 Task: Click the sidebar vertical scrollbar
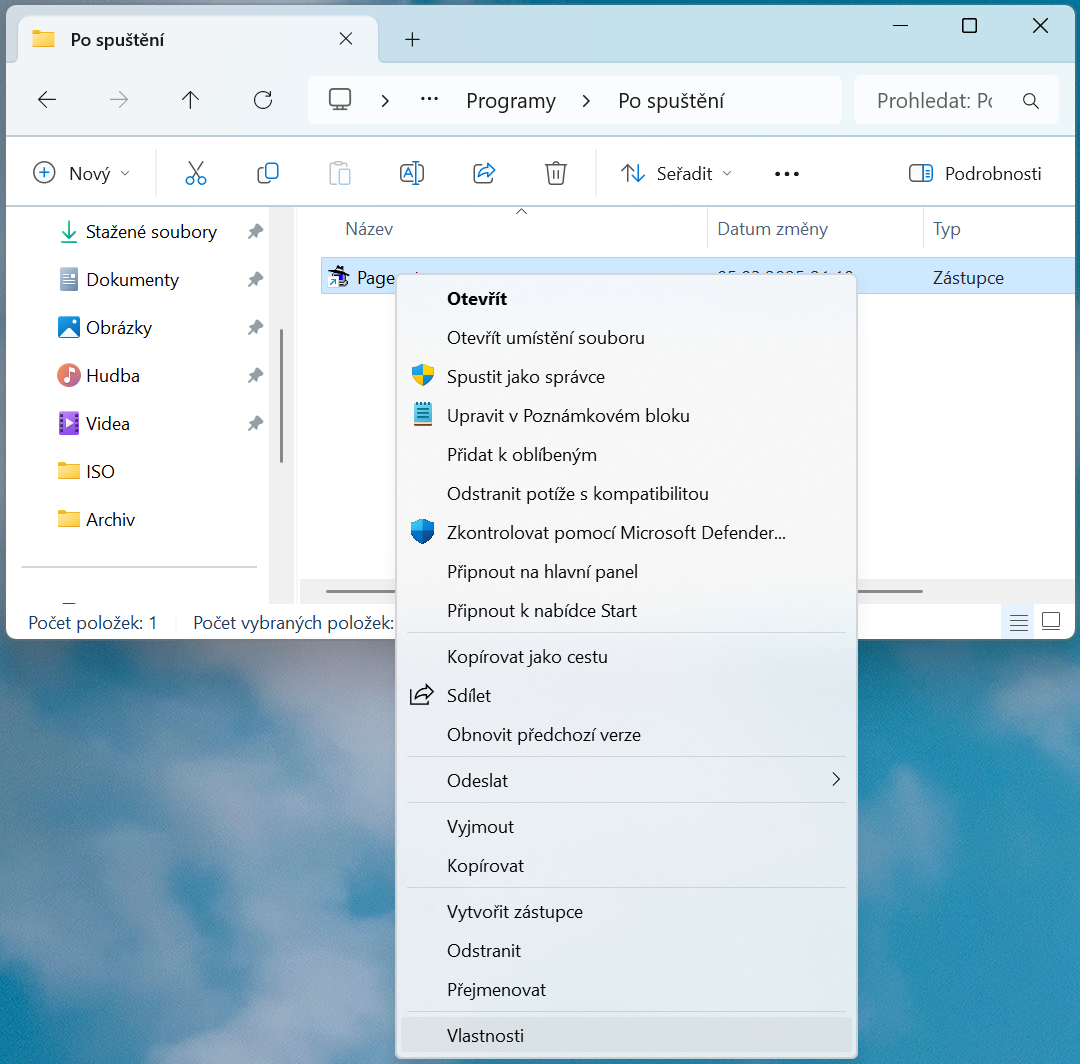(x=281, y=396)
